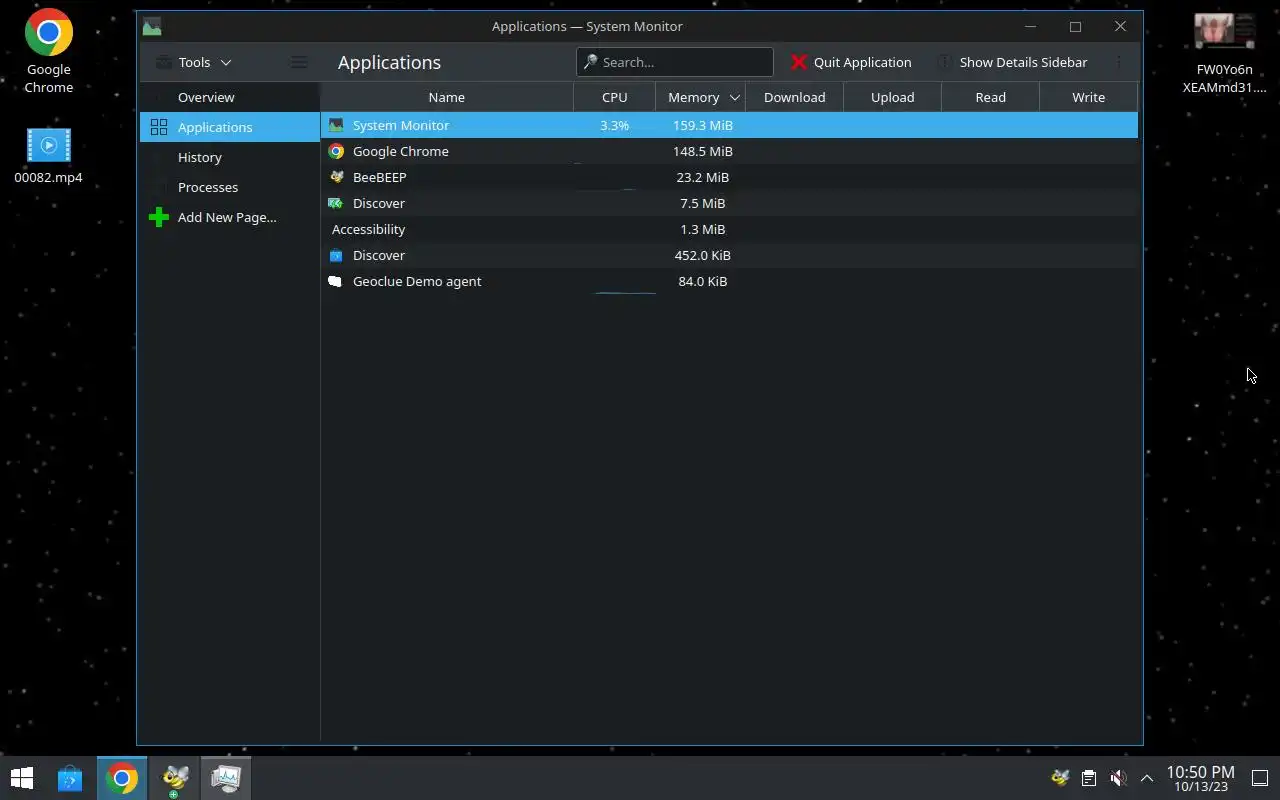This screenshot has width=1280, height=800.
Task: Open the Start menu button
Action: 21,778
